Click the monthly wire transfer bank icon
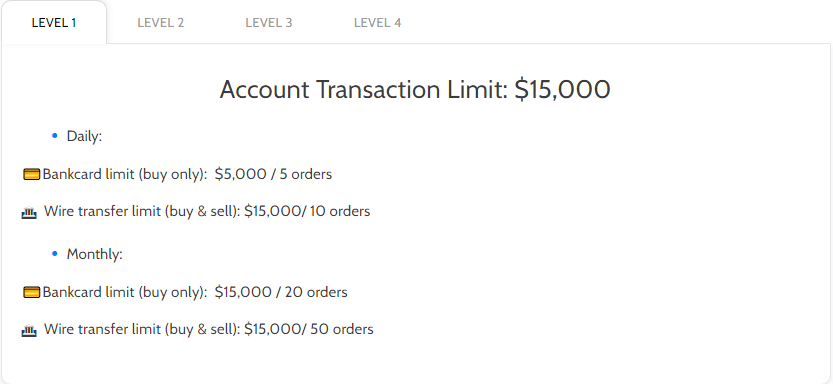 (x=29, y=331)
